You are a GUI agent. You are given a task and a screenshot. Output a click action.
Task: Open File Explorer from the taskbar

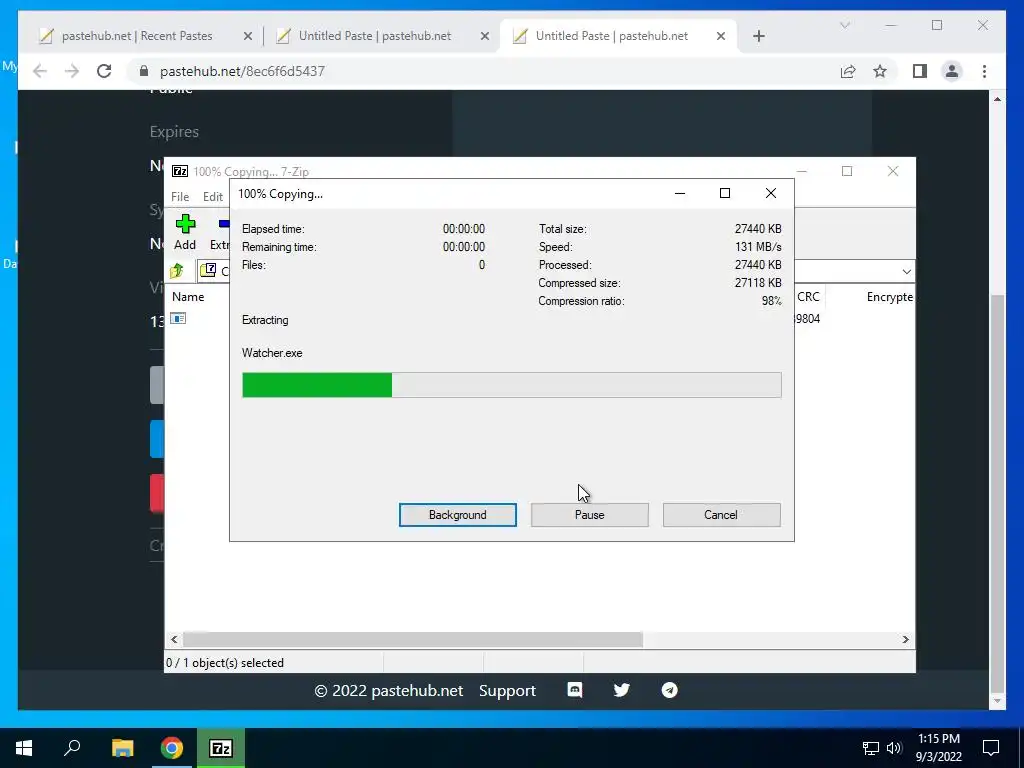[x=122, y=748]
